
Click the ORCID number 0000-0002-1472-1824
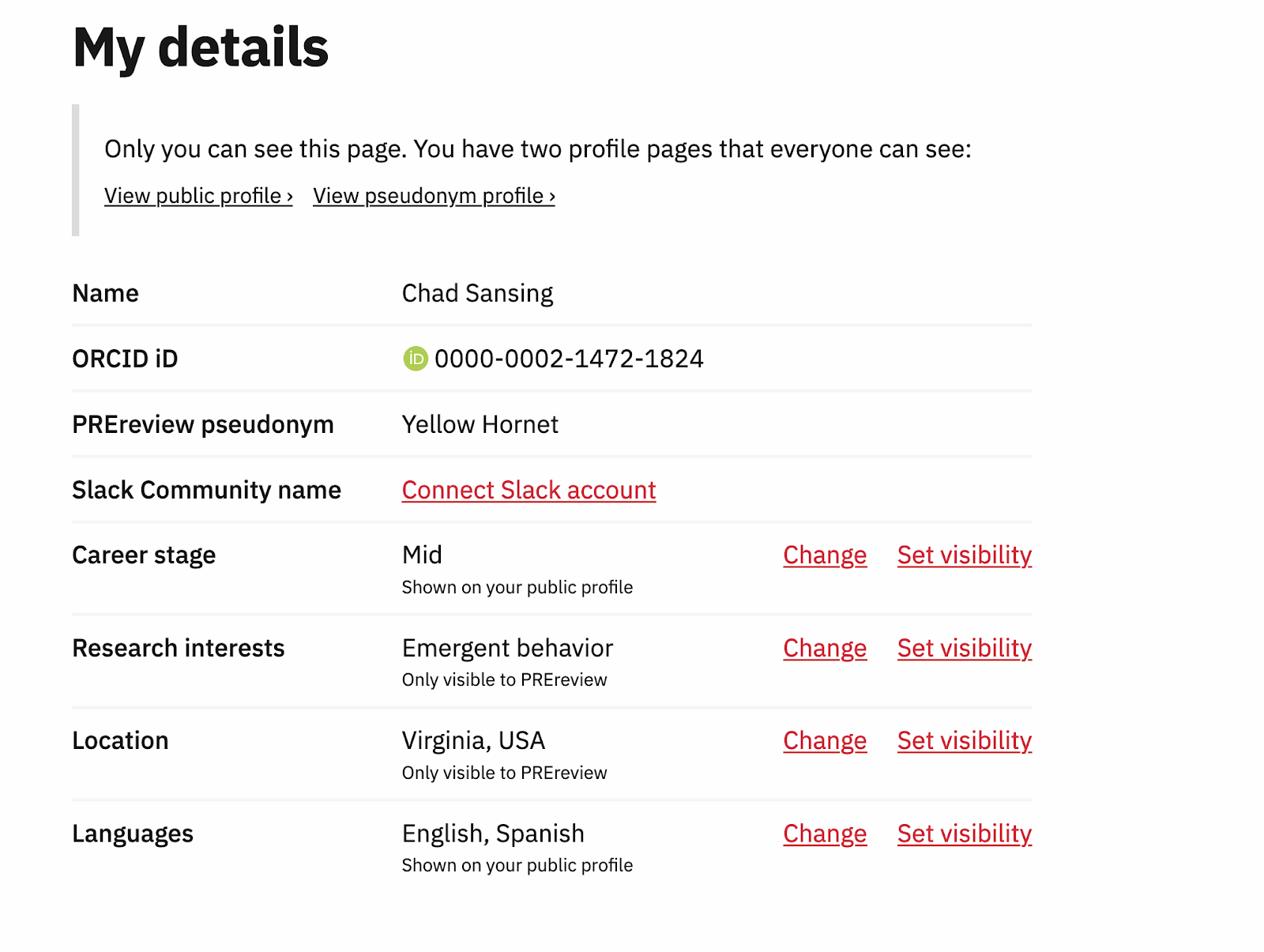(569, 359)
